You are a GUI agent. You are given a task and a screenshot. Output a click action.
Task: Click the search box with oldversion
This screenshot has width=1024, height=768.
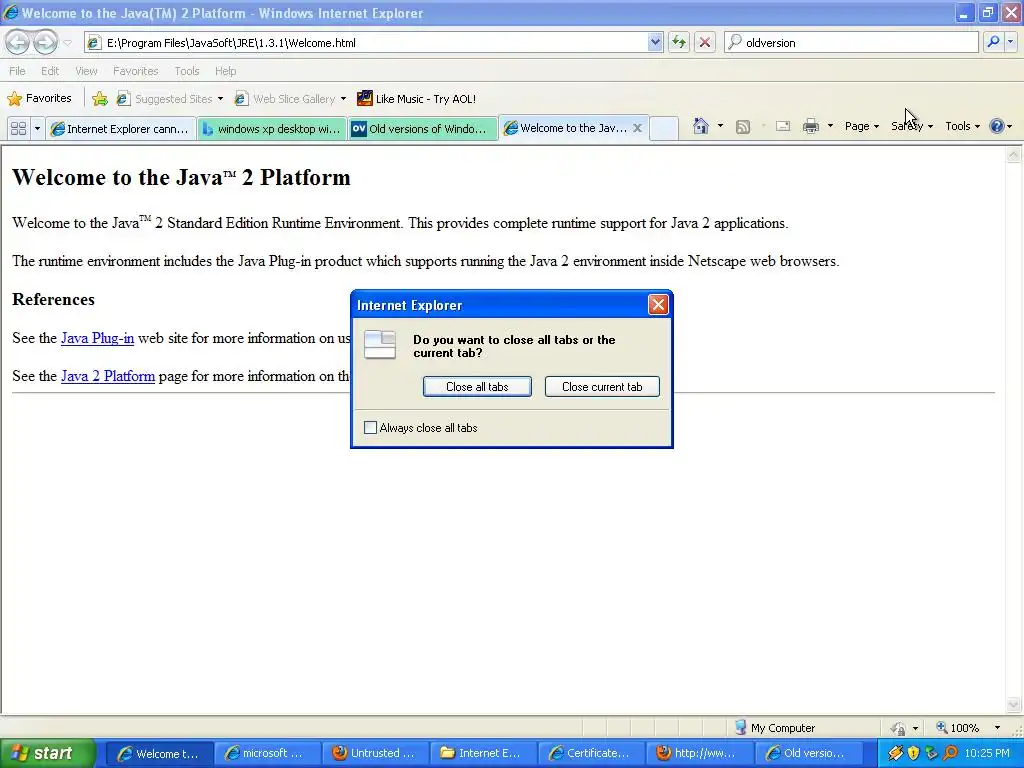852,42
